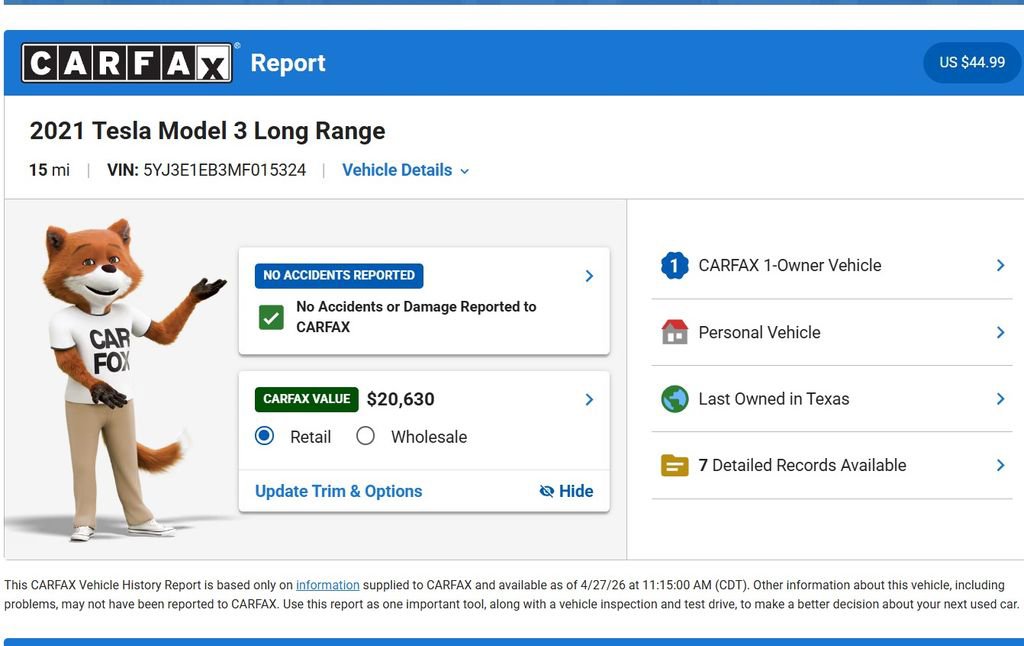Follow the 'information' hyperlink

[328, 585]
